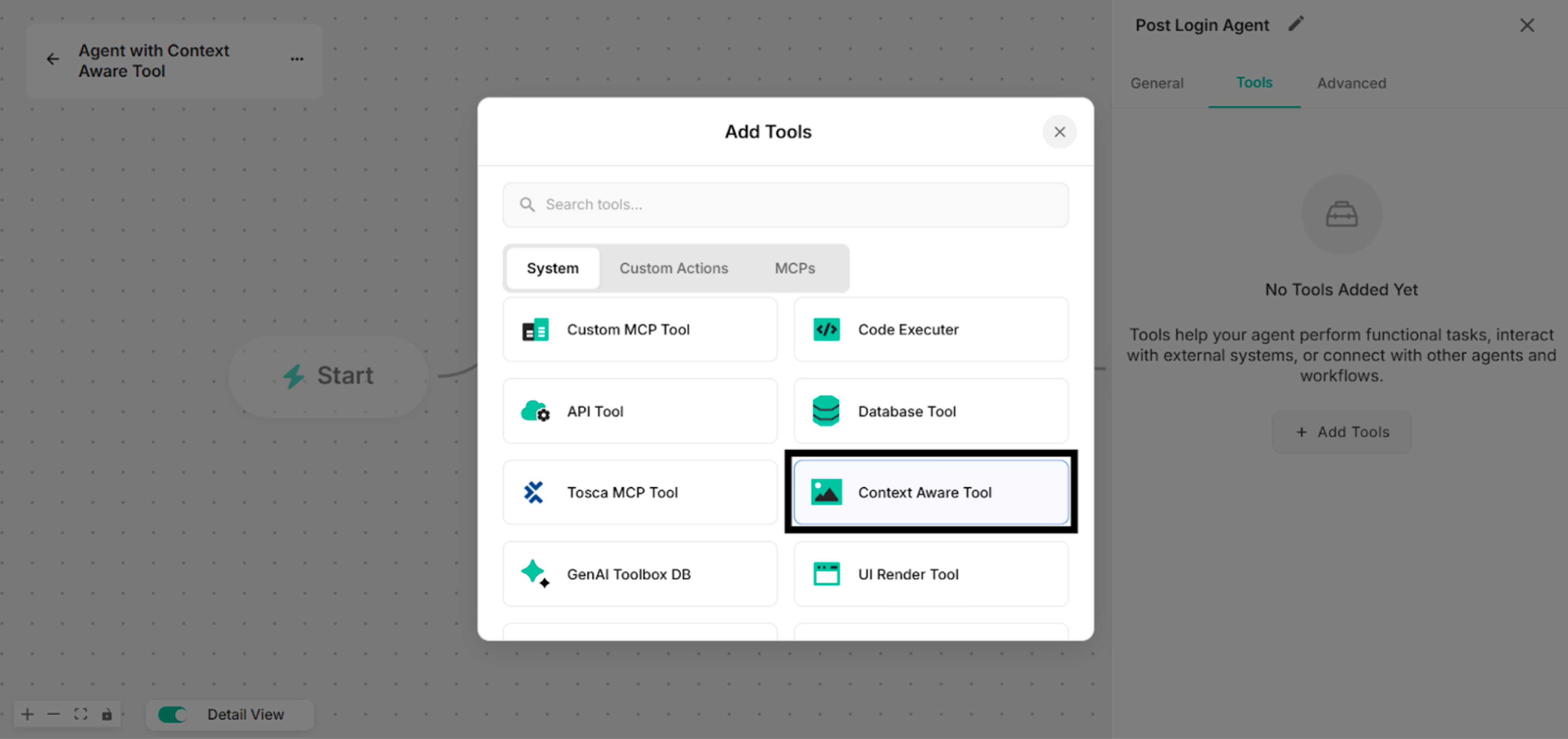Click the UI Render Tool window icon

826,574
